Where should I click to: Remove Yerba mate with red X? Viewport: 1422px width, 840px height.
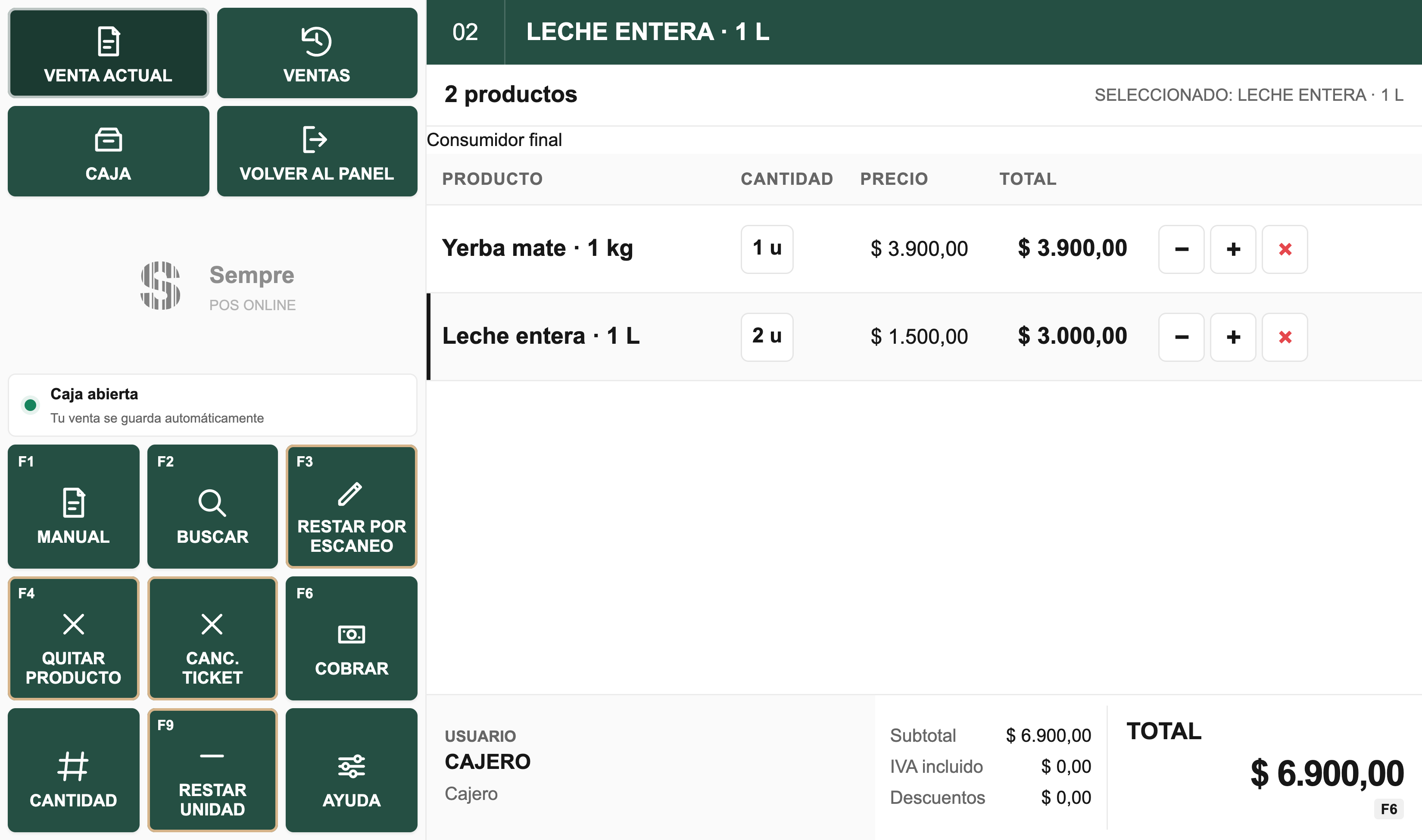(x=1285, y=249)
